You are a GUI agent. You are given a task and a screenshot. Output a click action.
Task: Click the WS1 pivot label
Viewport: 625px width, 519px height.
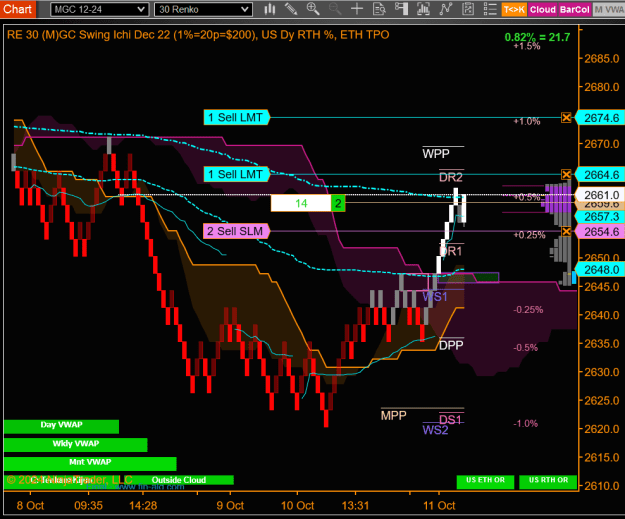point(435,297)
